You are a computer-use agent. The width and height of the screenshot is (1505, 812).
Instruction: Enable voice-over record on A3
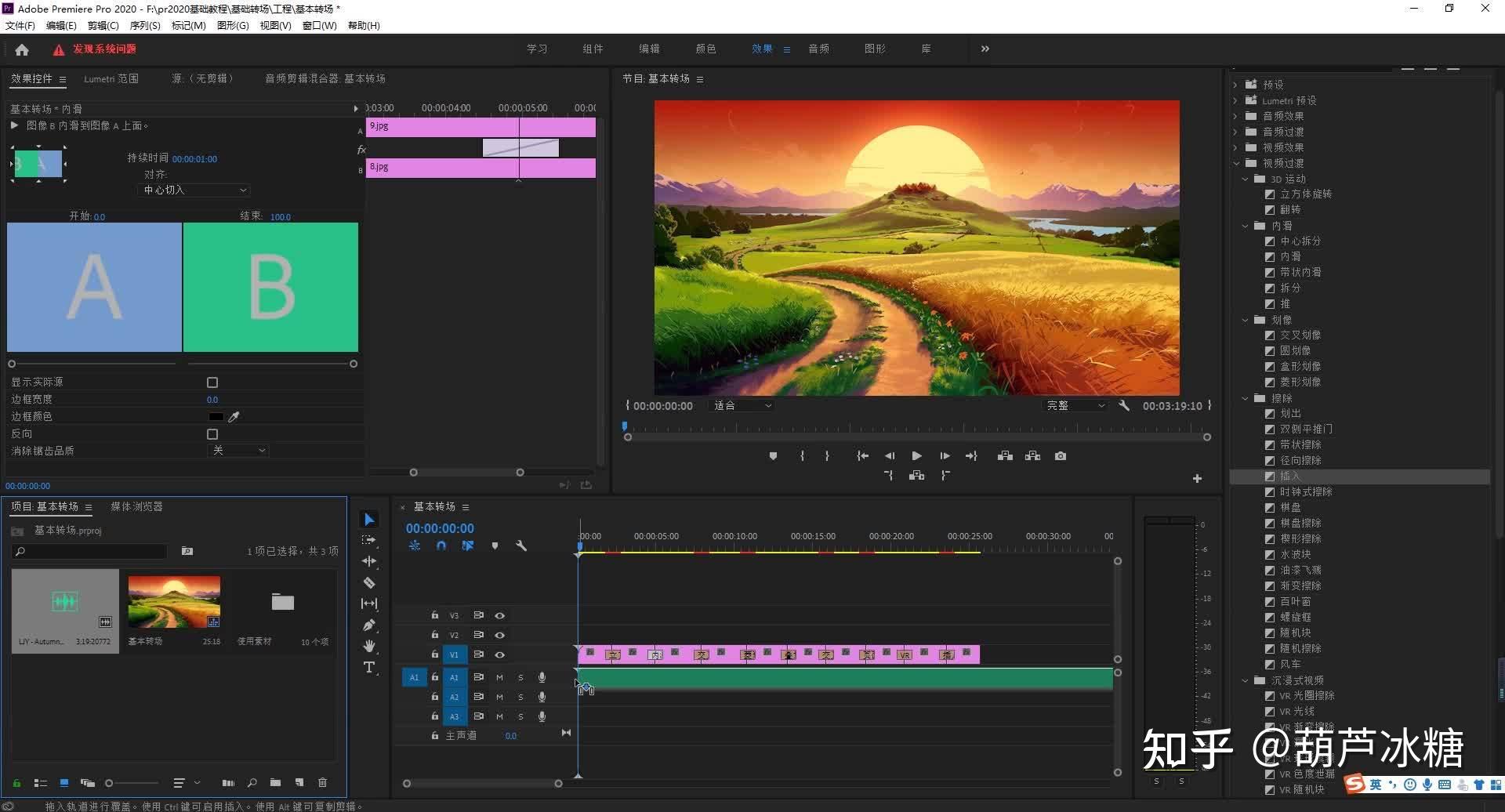542,716
